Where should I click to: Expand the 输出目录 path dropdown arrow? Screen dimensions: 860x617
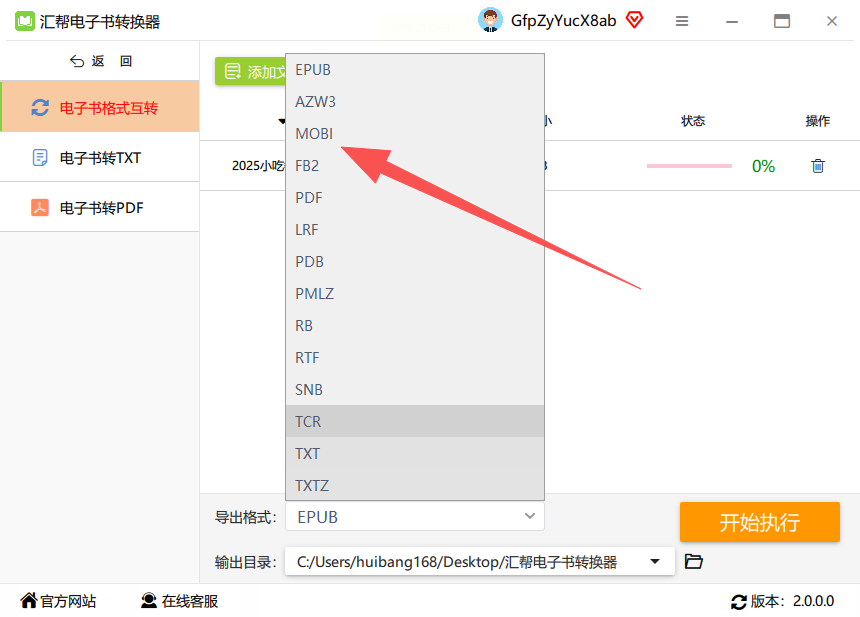click(655, 561)
